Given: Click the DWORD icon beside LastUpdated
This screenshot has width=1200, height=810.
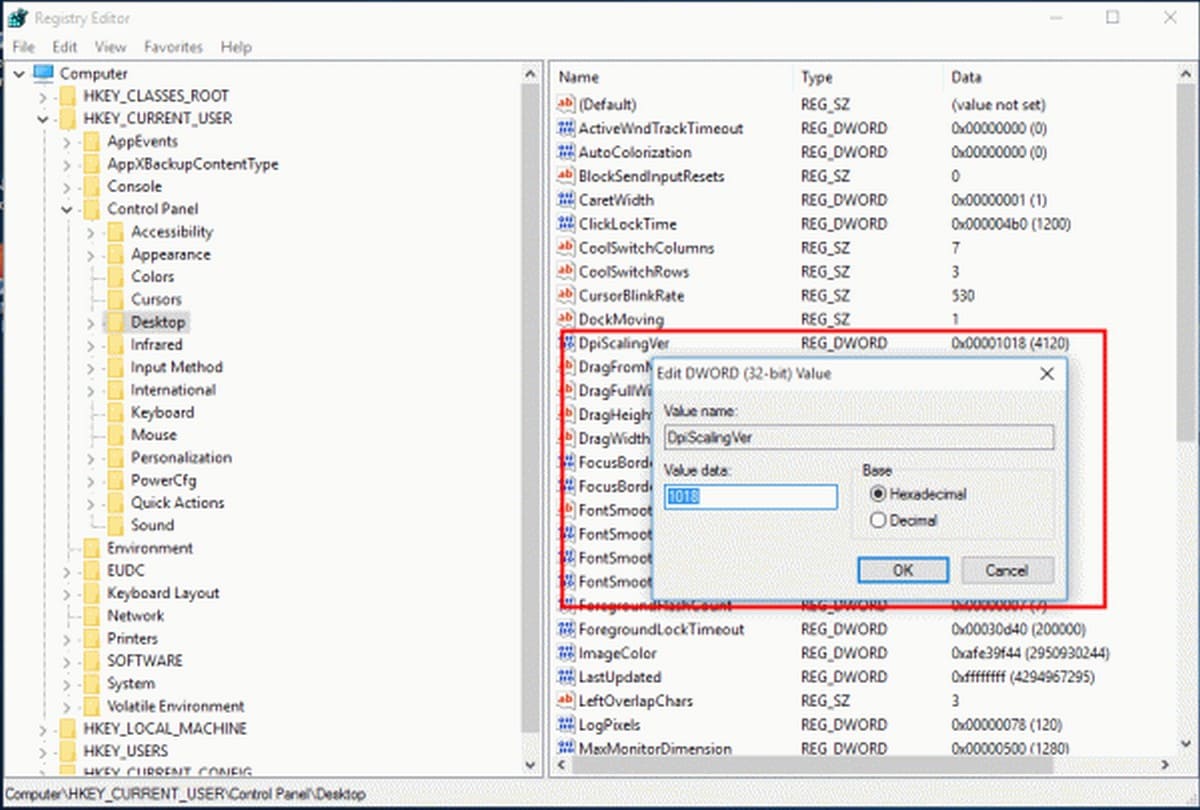Looking at the screenshot, I should click(x=565, y=677).
